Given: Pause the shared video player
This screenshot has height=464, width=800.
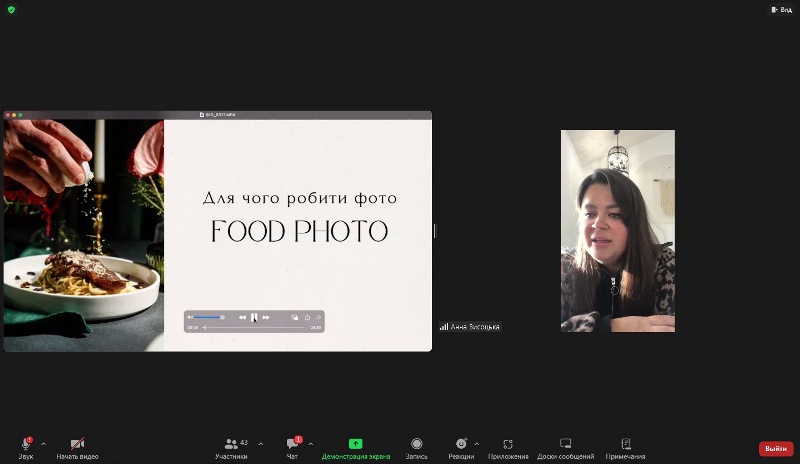Looking at the screenshot, I should (x=254, y=318).
